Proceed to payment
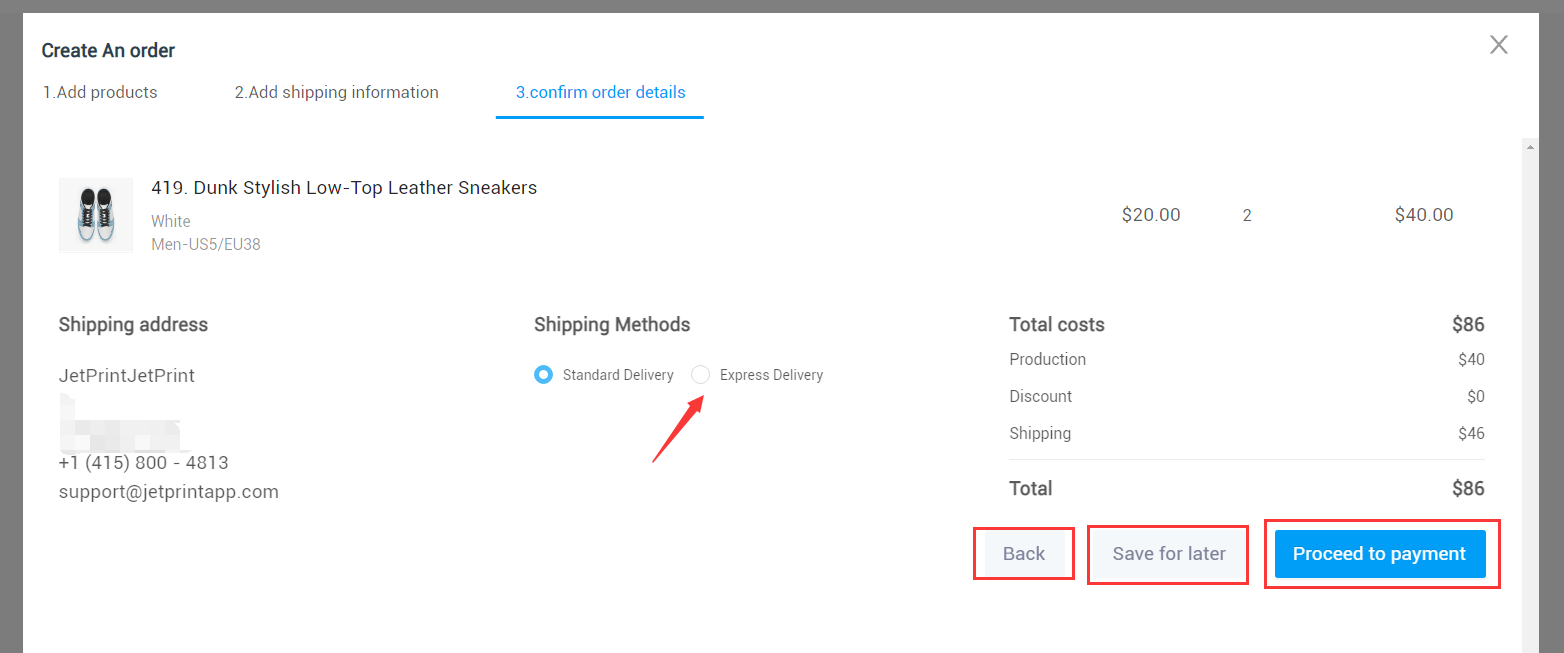The height and width of the screenshot is (653, 1564). [x=1379, y=554]
